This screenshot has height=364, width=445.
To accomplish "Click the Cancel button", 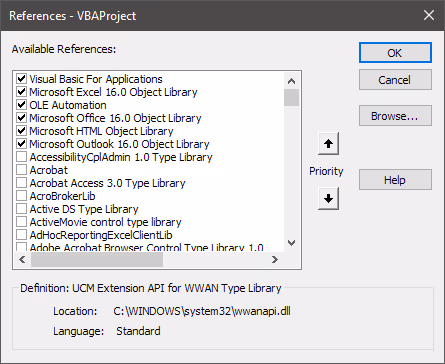I will click(395, 80).
